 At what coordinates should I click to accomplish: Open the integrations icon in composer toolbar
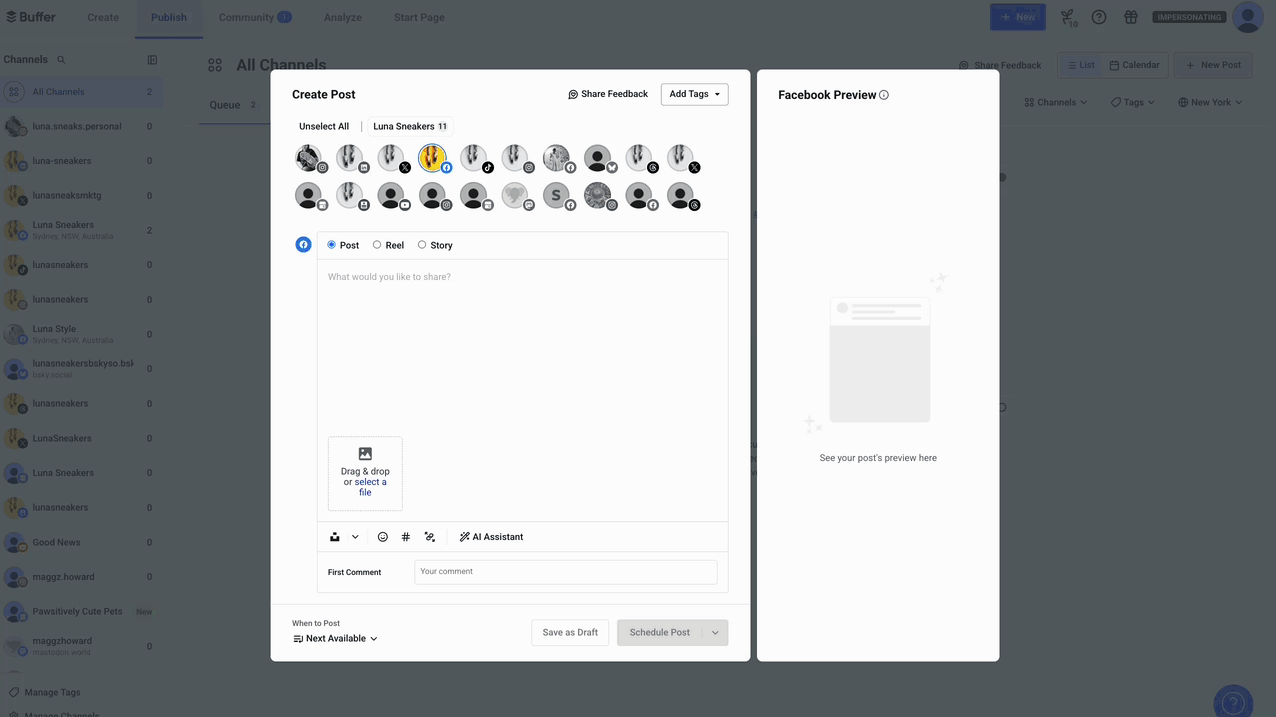click(x=335, y=537)
